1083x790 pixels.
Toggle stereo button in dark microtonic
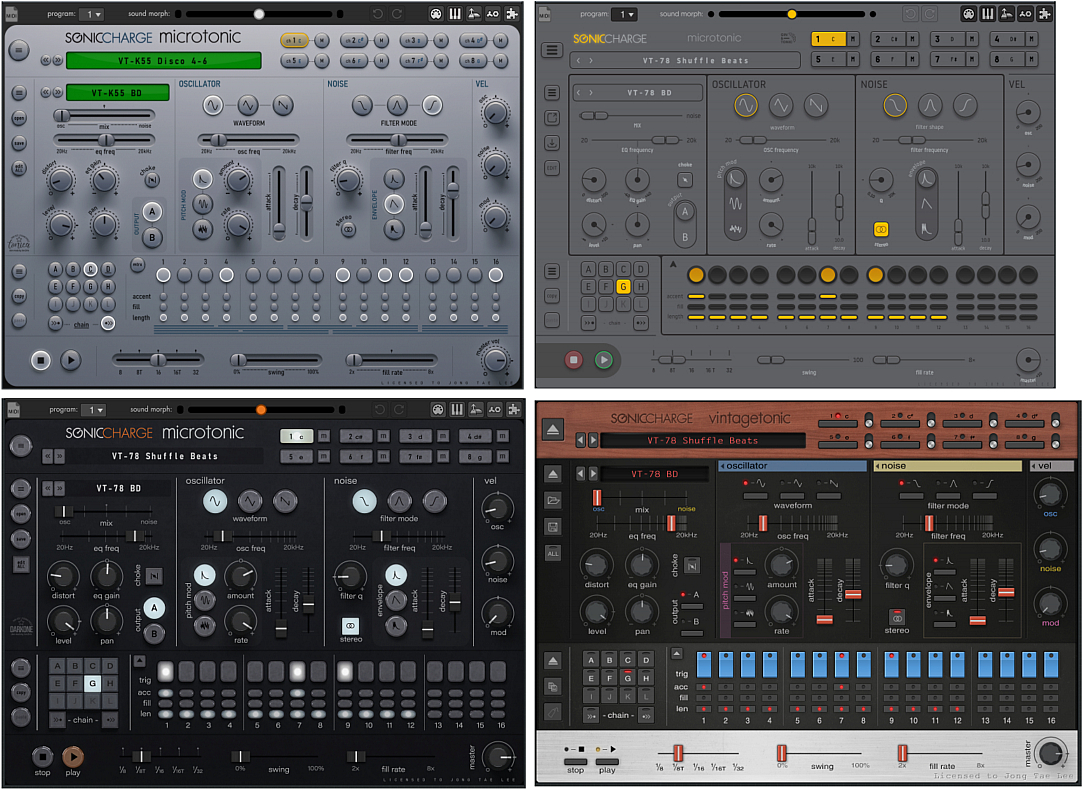click(x=351, y=626)
